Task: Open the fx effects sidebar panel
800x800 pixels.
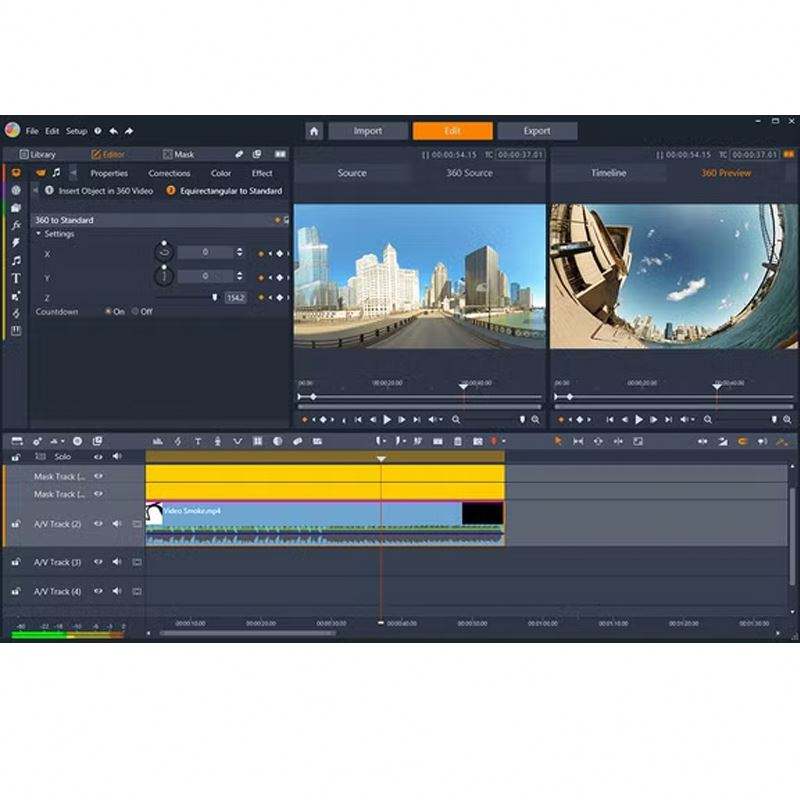Action: (16, 225)
